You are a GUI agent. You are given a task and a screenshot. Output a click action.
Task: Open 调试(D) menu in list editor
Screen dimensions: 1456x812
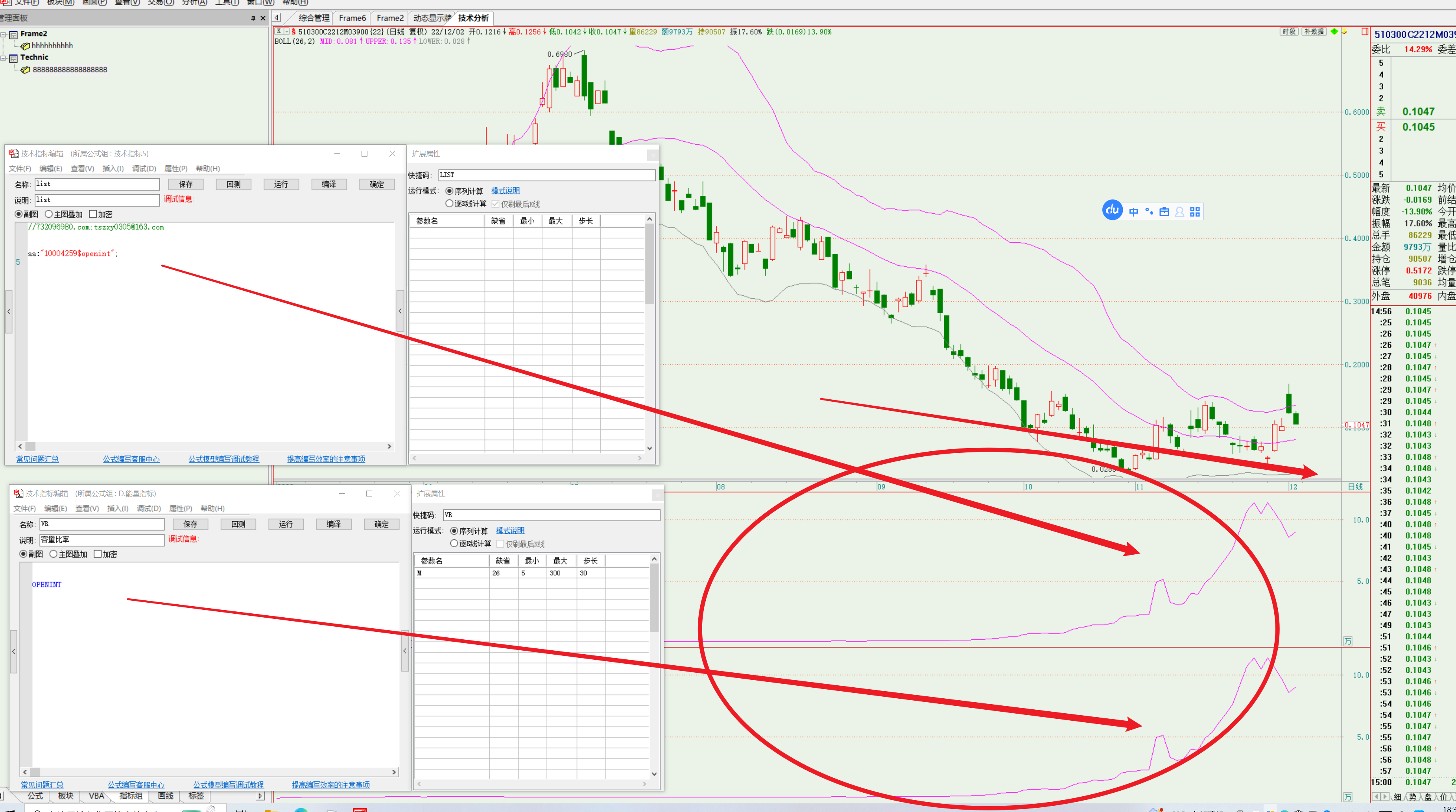tap(144, 168)
